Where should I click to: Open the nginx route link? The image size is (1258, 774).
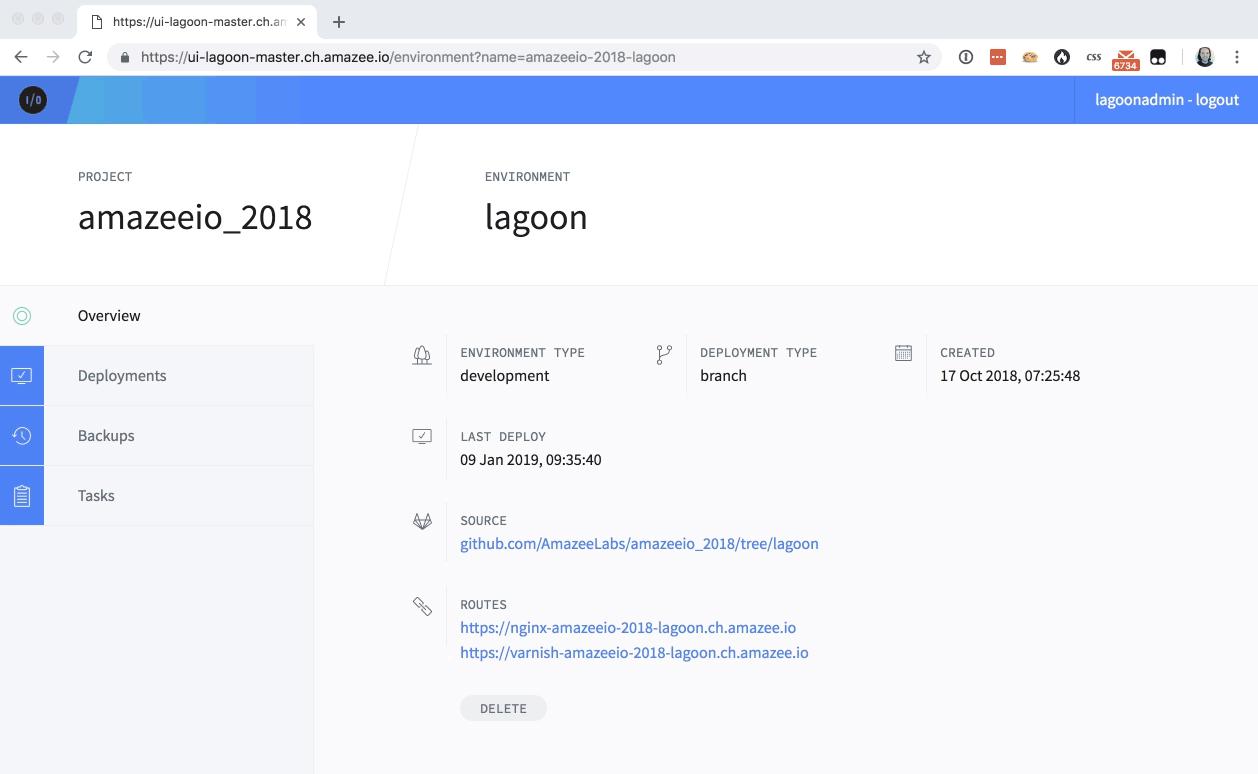pyautogui.click(x=628, y=628)
